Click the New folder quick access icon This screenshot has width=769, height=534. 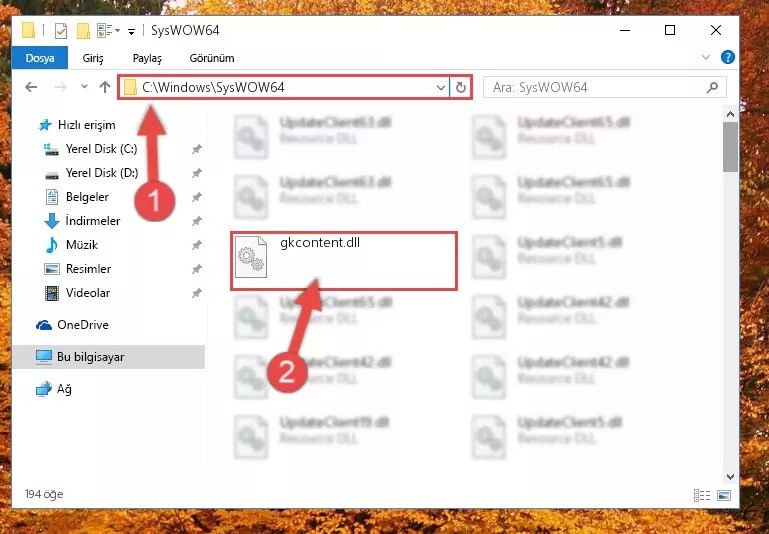click(x=83, y=31)
